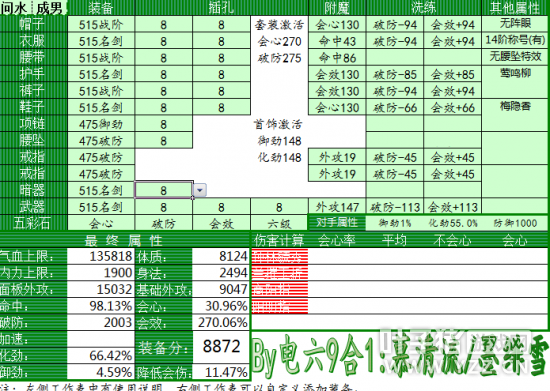Select the 帽子 refine cell 破防-94

(x=395, y=25)
